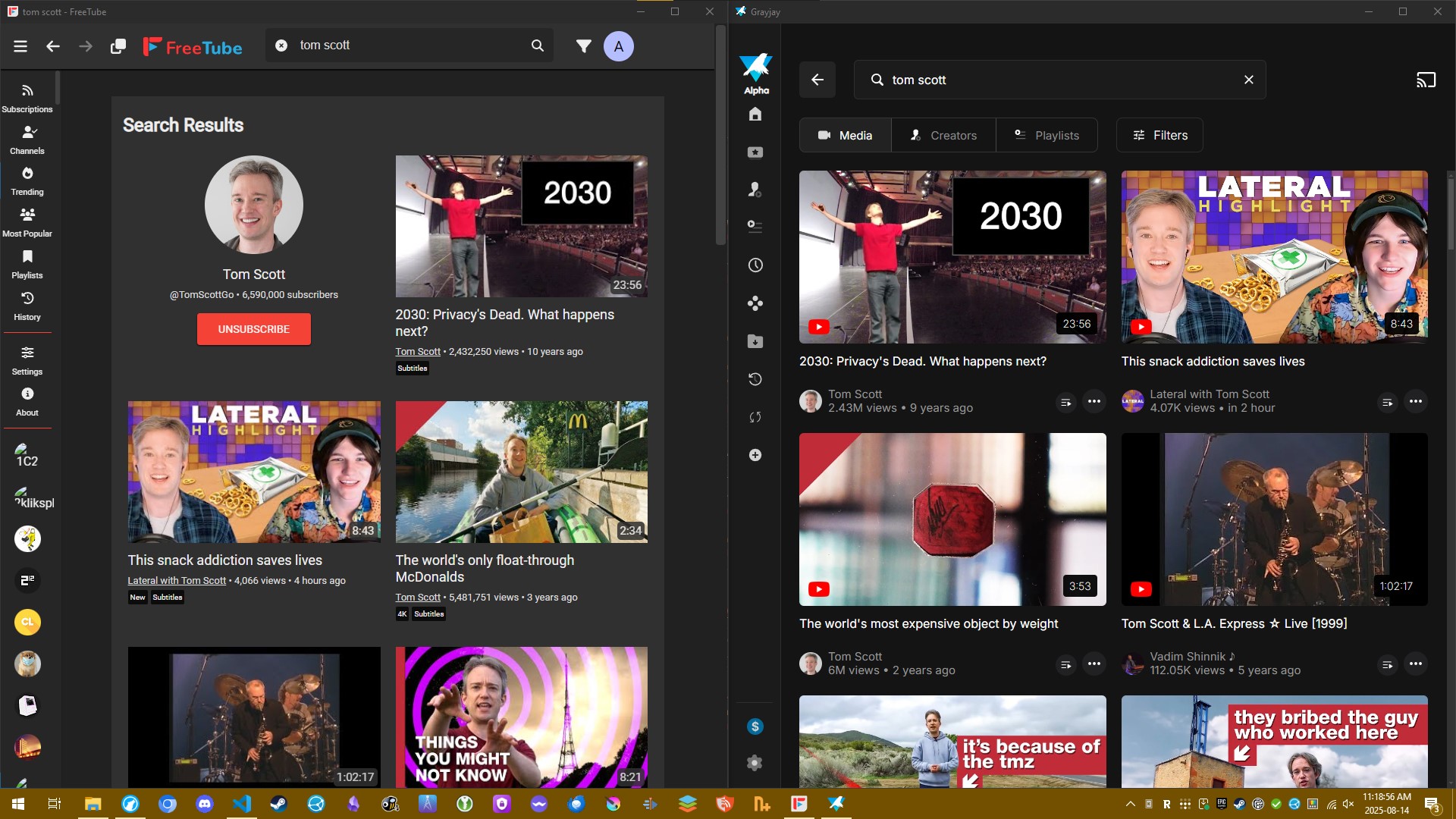Open float-through McDonalds thumbnail in FreeTube
This screenshot has width=1456, height=819.
[x=522, y=472]
